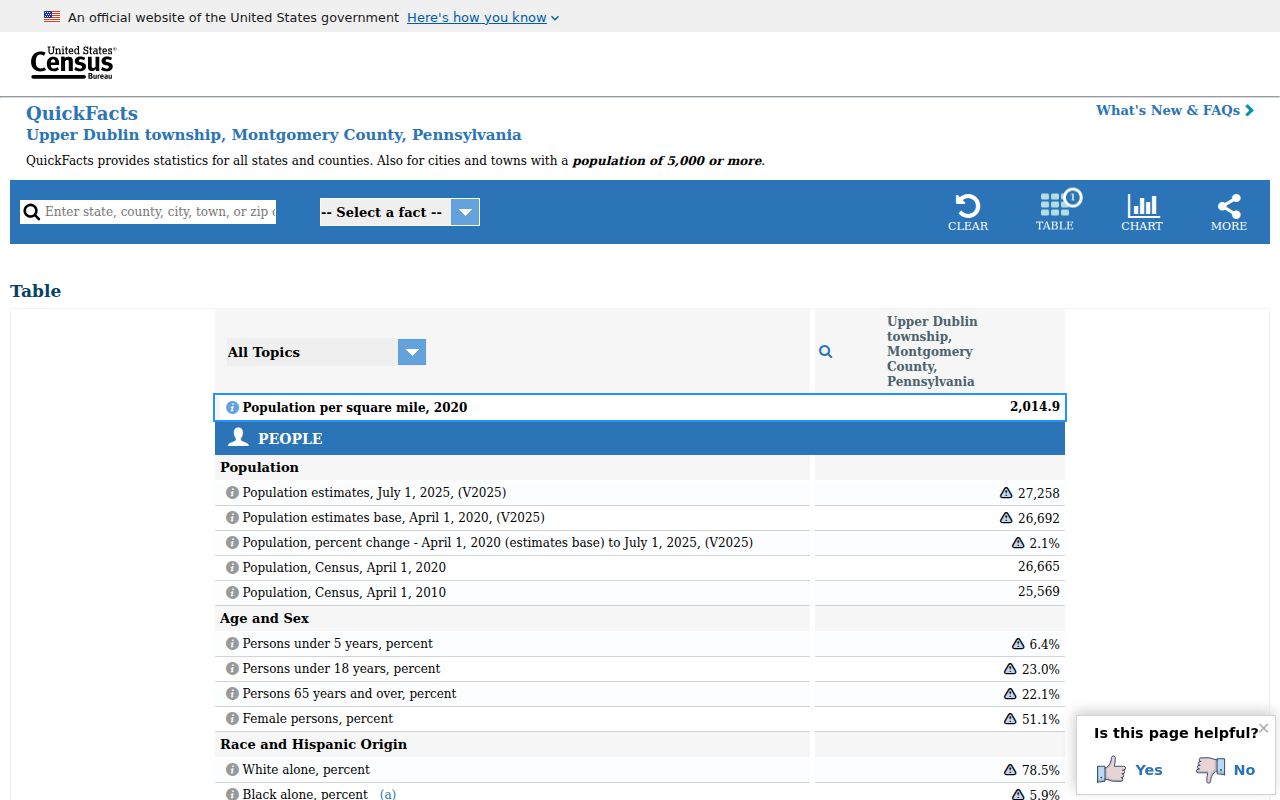
Task: Open the Table view icon
Action: click(1055, 212)
